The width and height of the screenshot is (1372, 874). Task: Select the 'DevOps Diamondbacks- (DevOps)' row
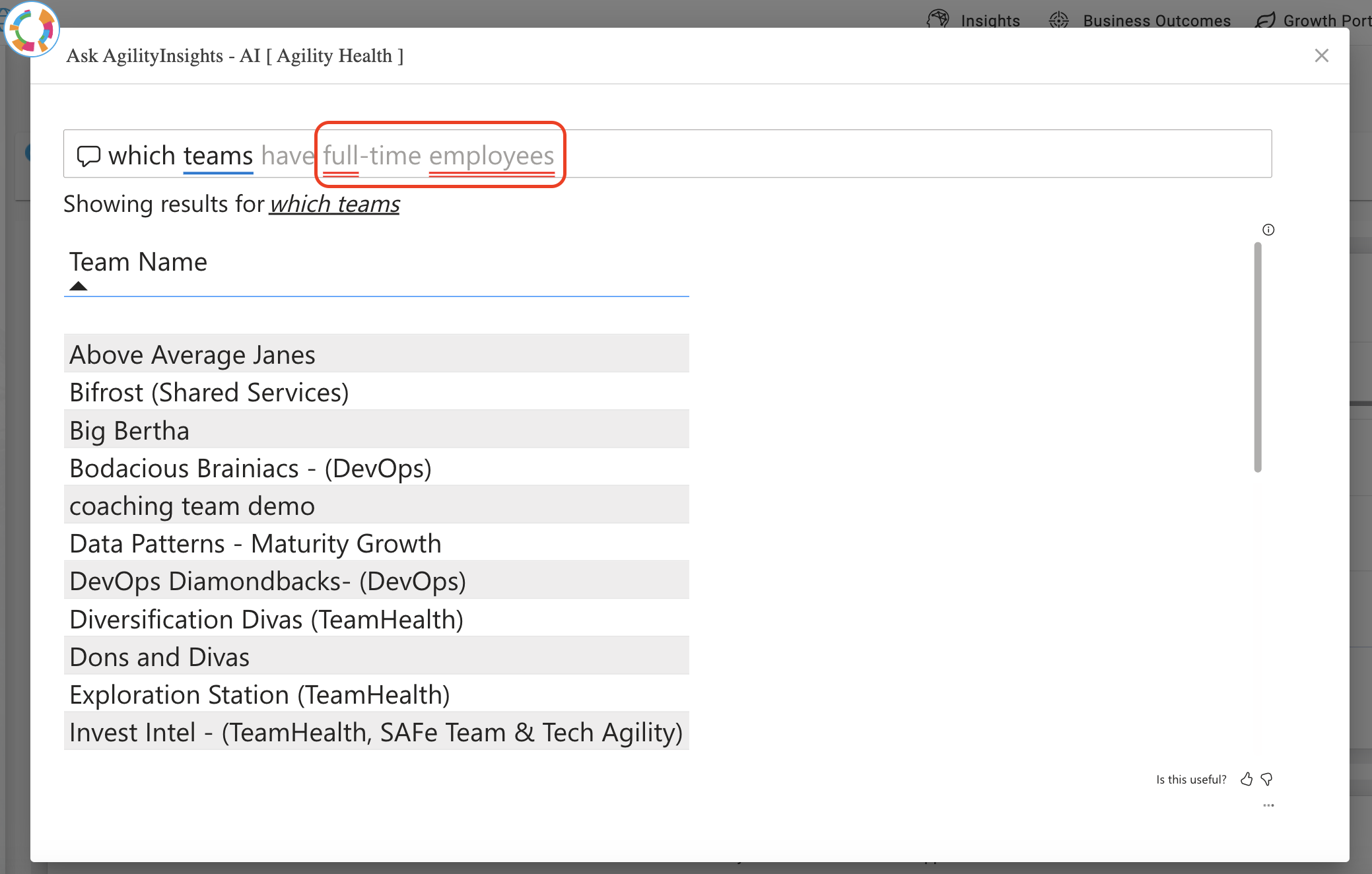[x=376, y=580]
